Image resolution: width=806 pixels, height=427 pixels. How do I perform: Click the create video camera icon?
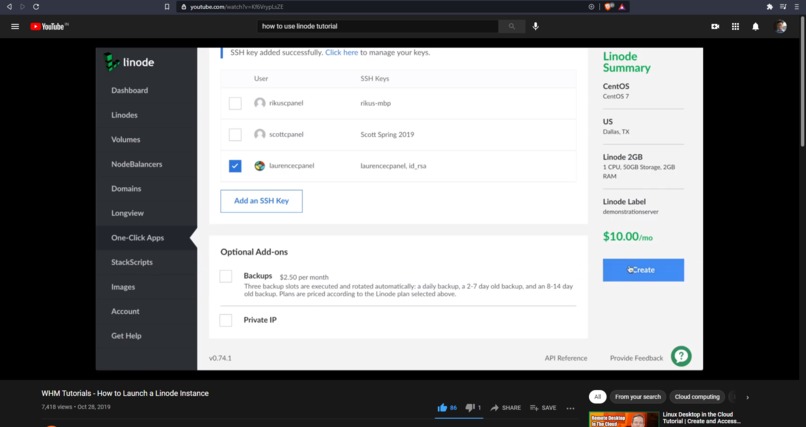[715, 26]
